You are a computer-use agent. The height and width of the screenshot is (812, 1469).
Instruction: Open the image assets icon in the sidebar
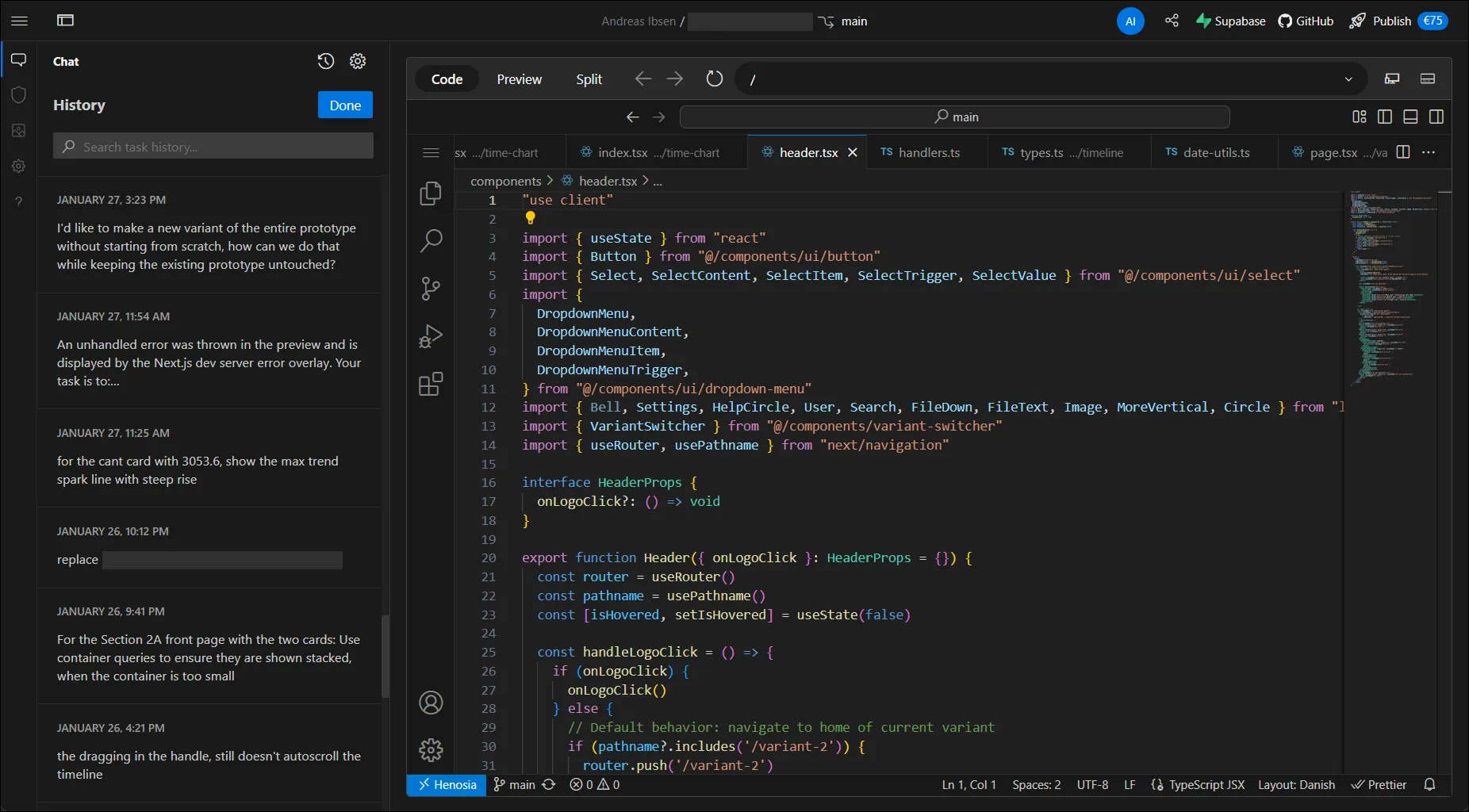[19, 130]
